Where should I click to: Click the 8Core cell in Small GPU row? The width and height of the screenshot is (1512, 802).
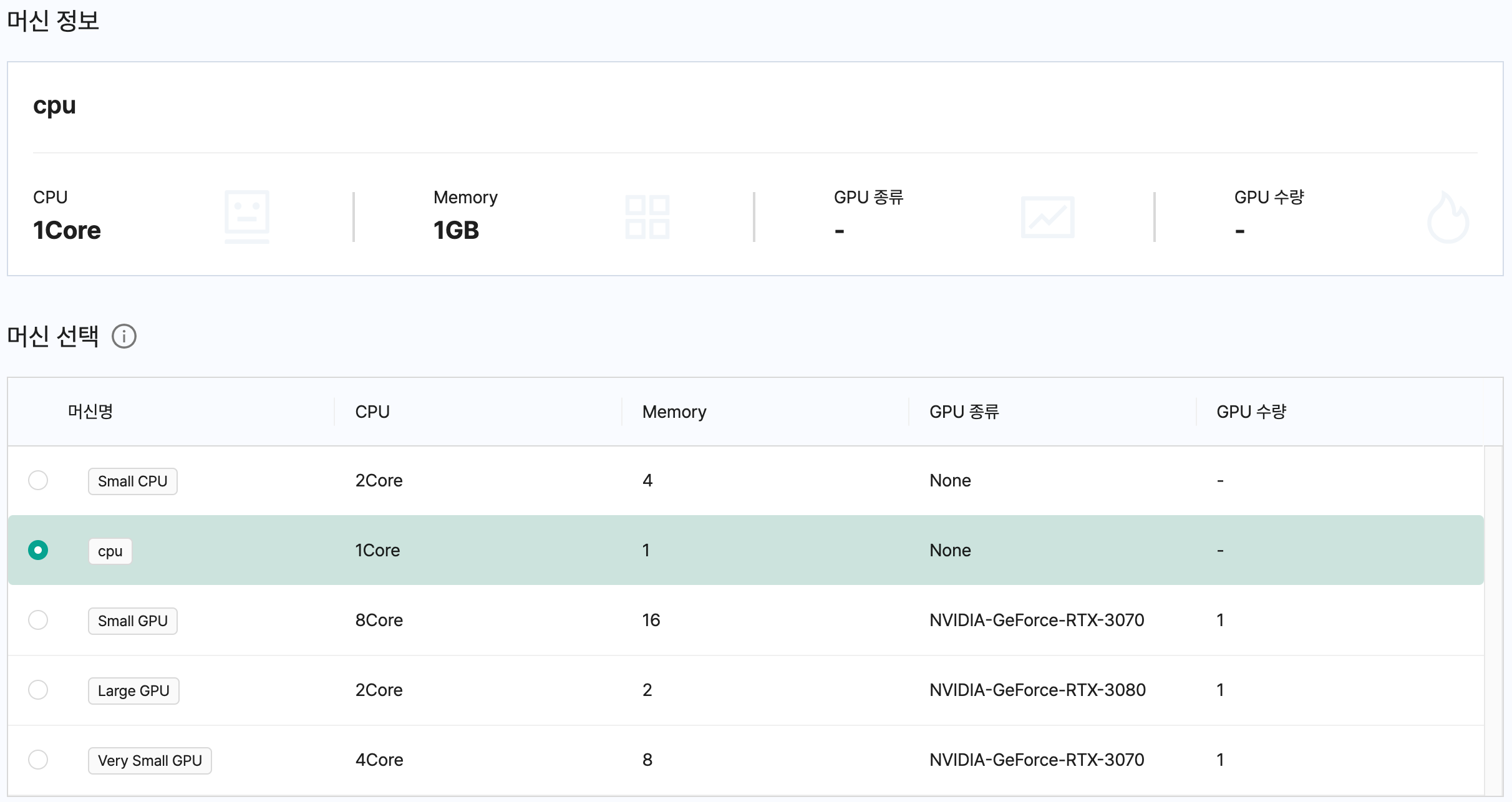[379, 620]
